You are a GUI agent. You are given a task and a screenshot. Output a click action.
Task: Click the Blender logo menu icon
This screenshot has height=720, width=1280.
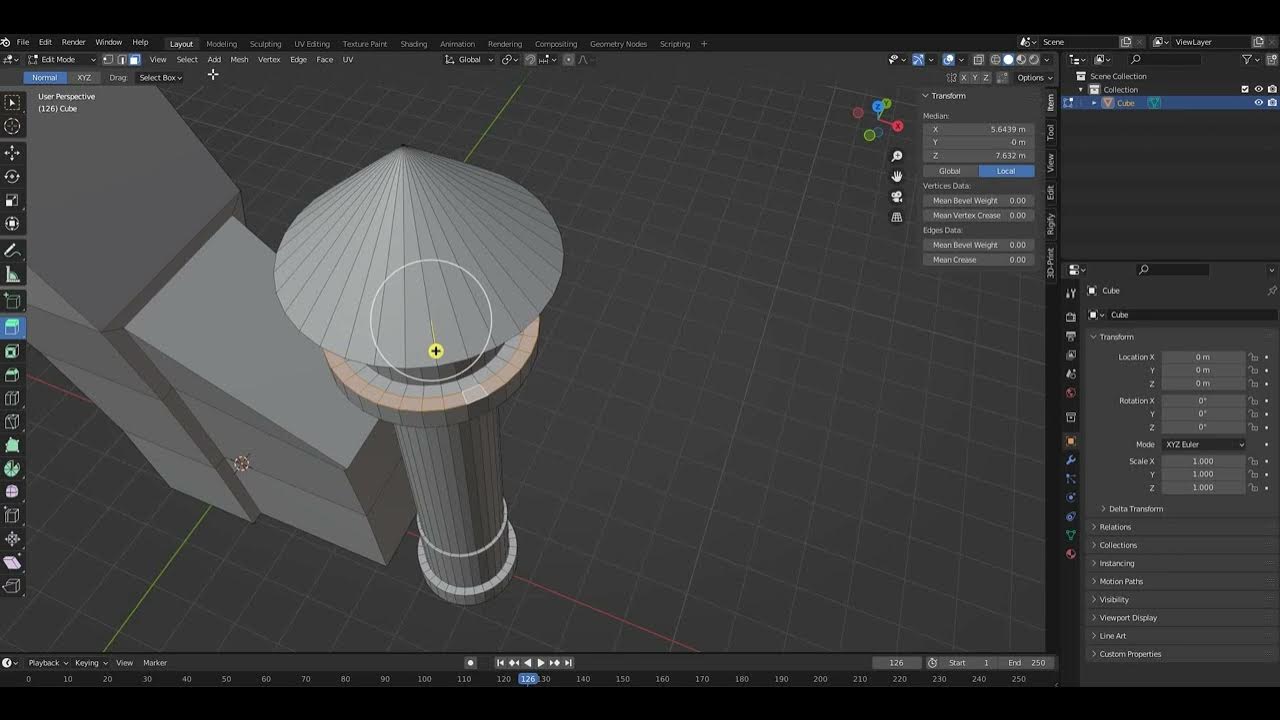tap(6, 42)
